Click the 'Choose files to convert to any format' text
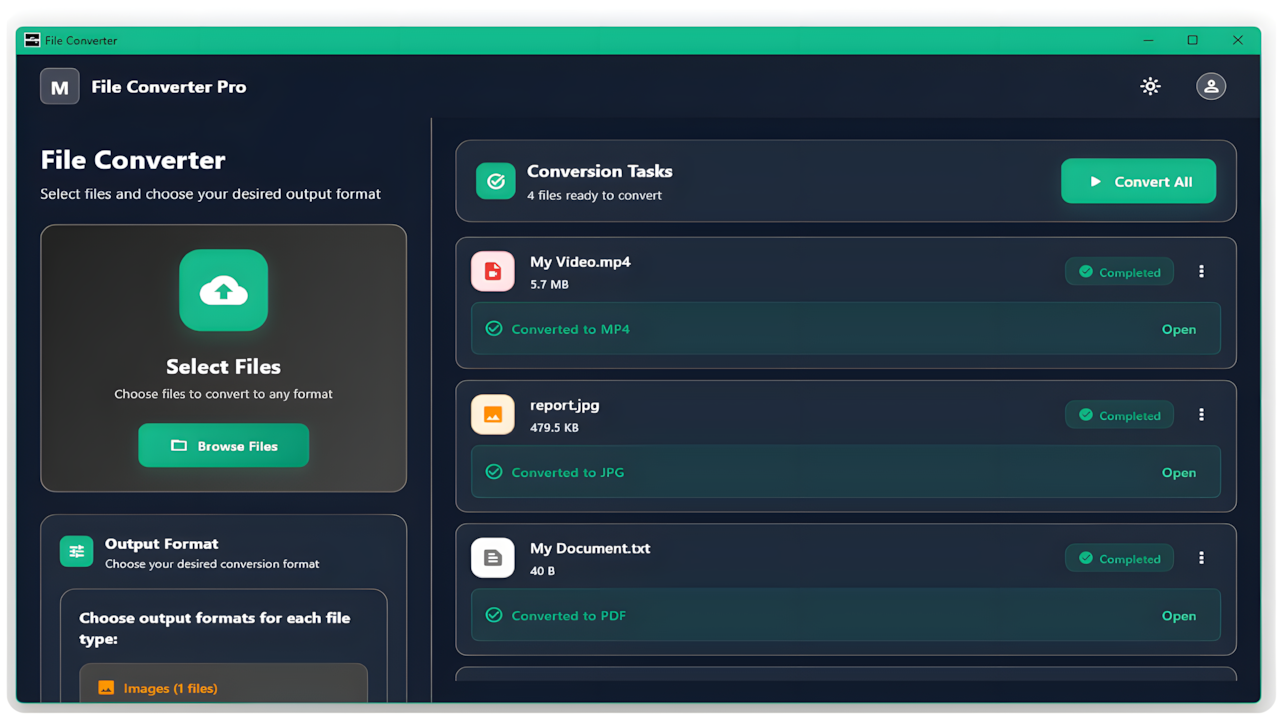 pyautogui.click(x=223, y=394)
